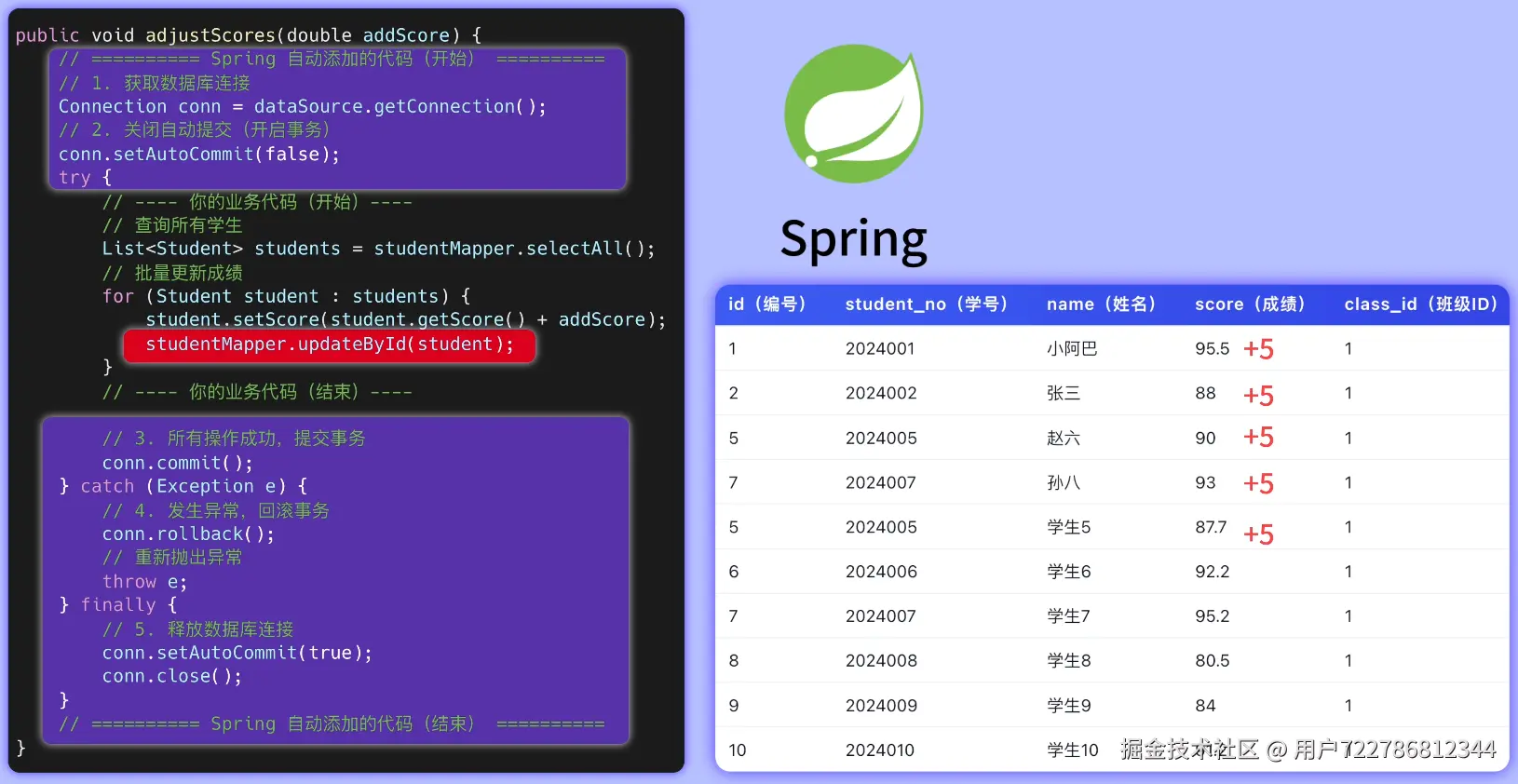Click the "for (Student student : students)" loop line
The width and height of the screenshot is (1518, 784).
pos(286,297)
